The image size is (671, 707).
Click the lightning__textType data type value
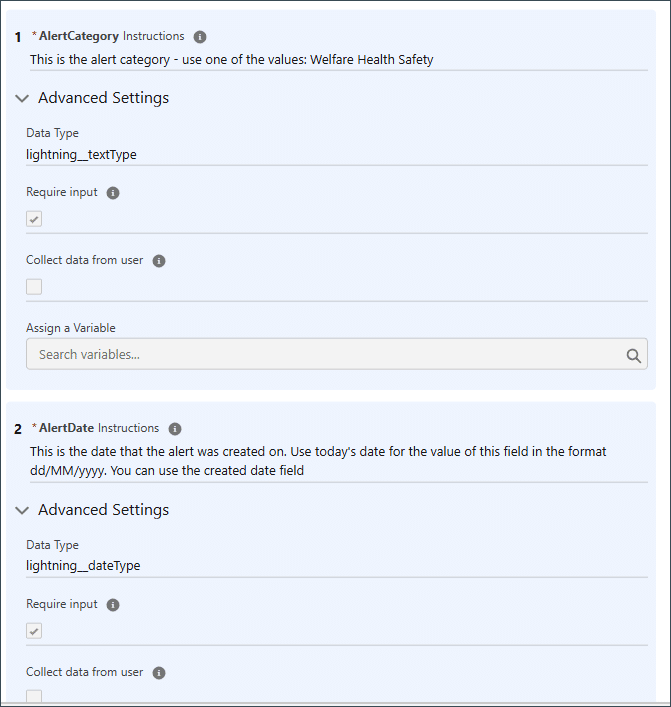(81, 155)
